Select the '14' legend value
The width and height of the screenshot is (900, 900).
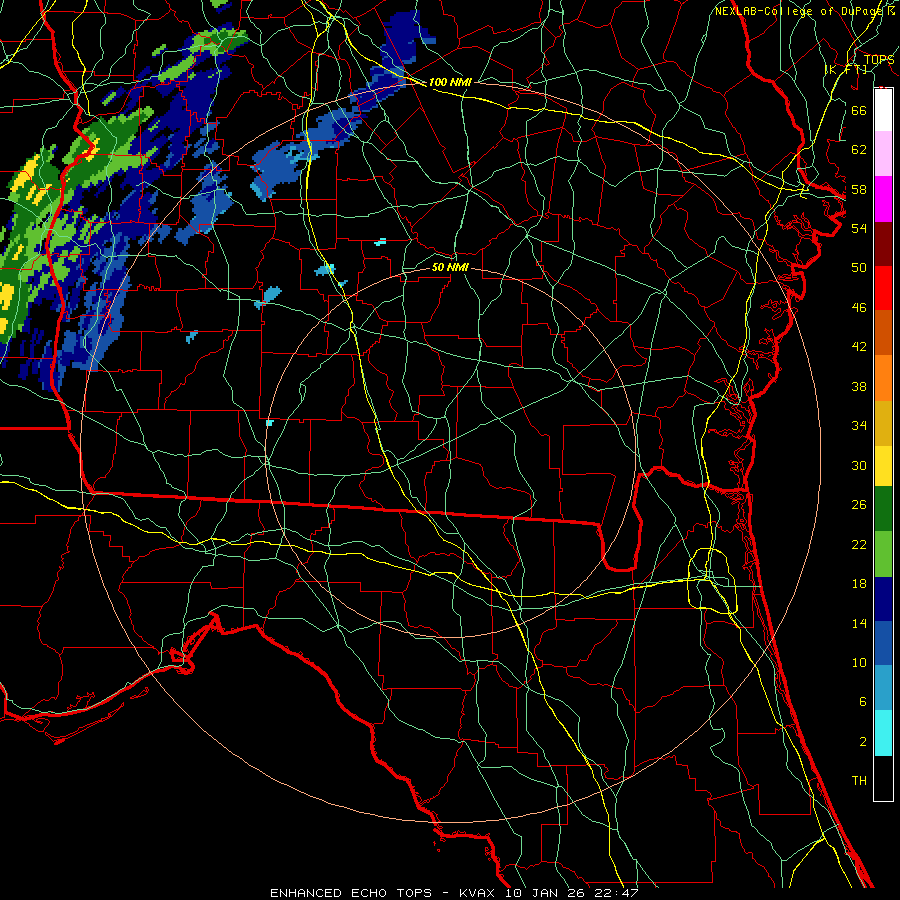click(859, 623)
